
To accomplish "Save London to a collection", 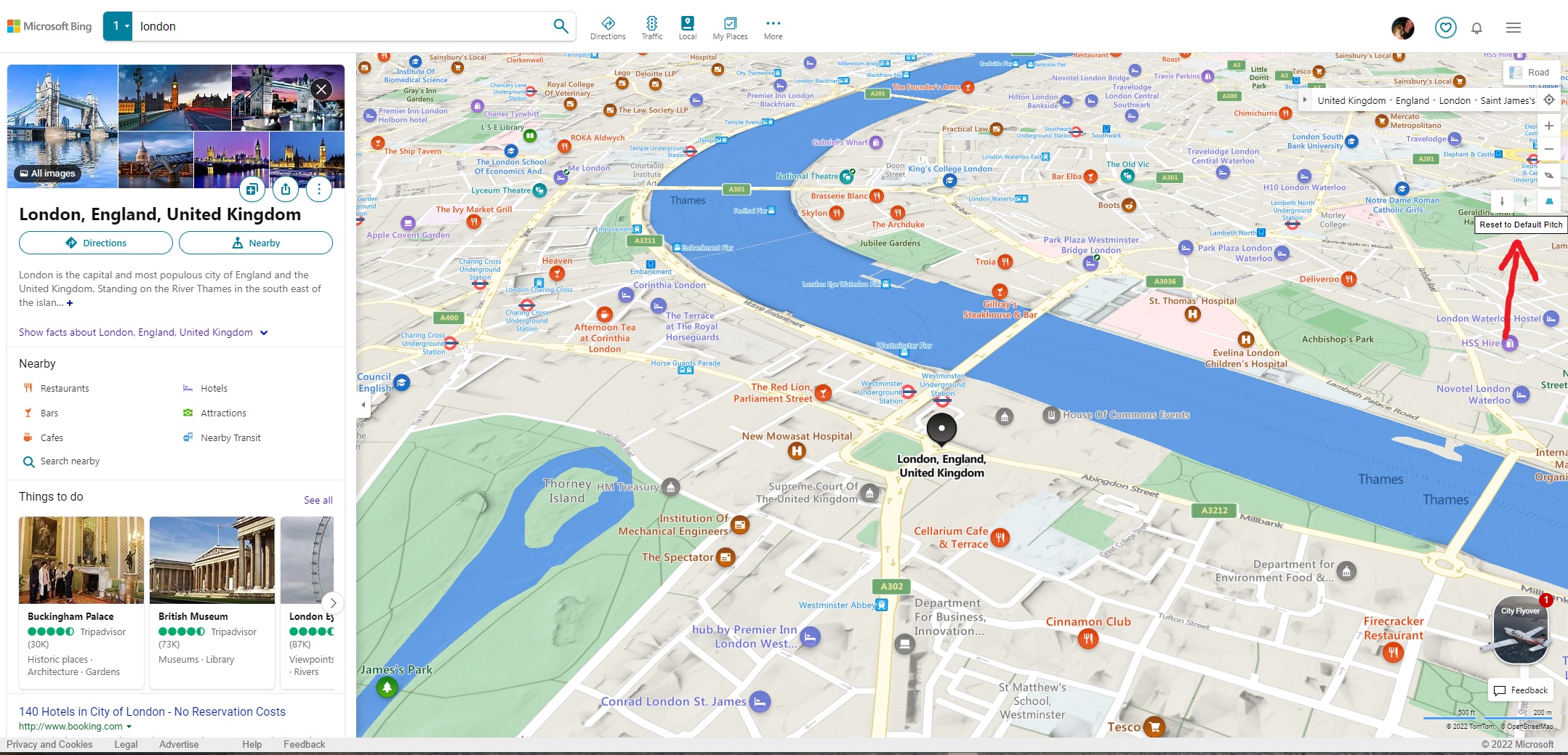I will [x=252, y=189].
